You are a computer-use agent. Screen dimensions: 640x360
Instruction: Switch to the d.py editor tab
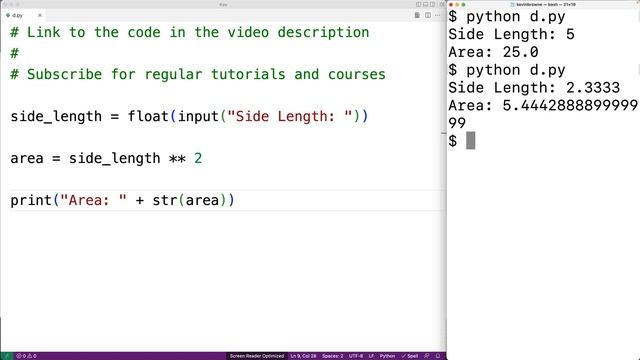pyautogui.click(x=22, y=15)
